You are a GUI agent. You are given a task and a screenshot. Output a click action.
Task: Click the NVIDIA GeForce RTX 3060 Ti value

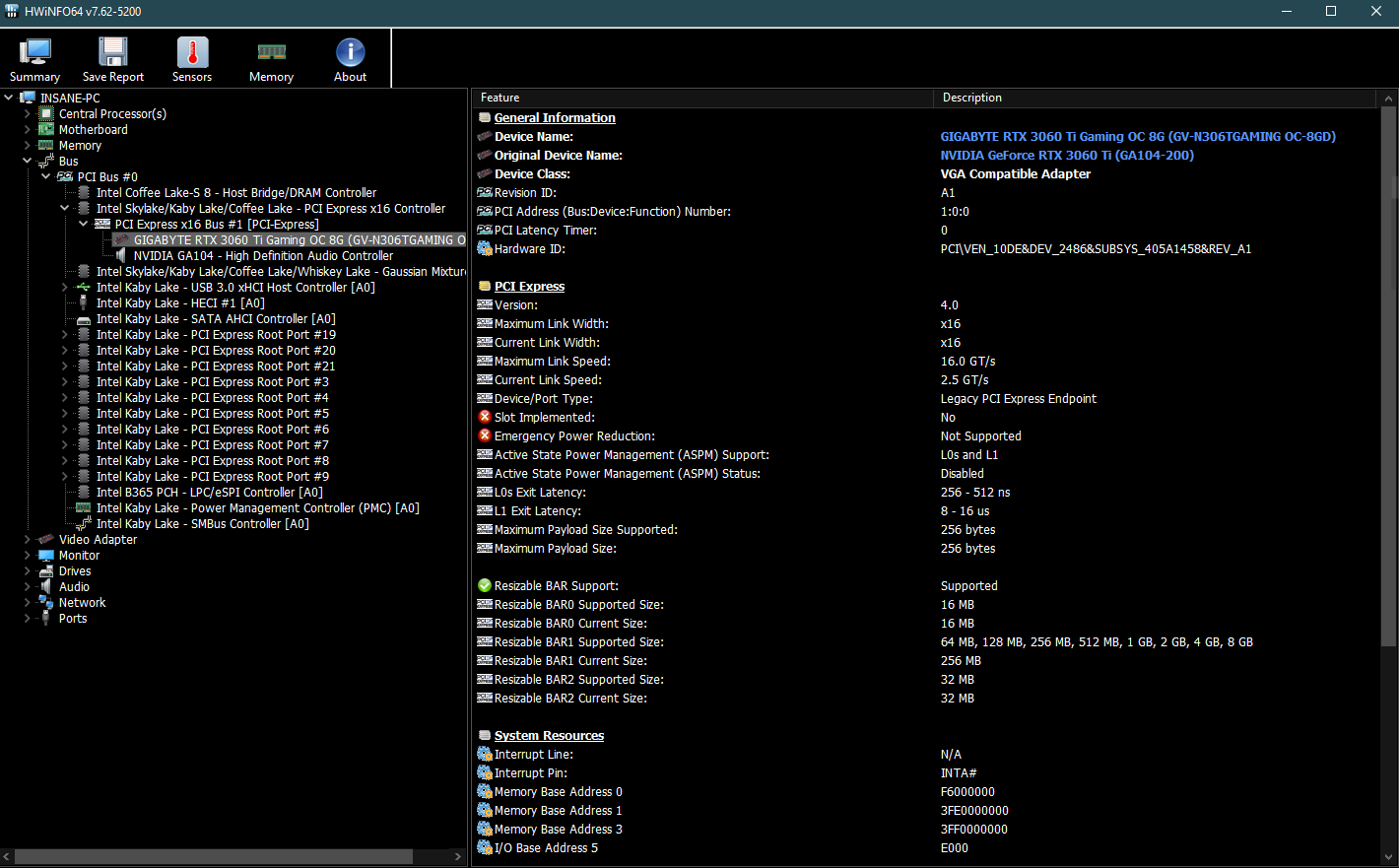tap(1067, 156)
